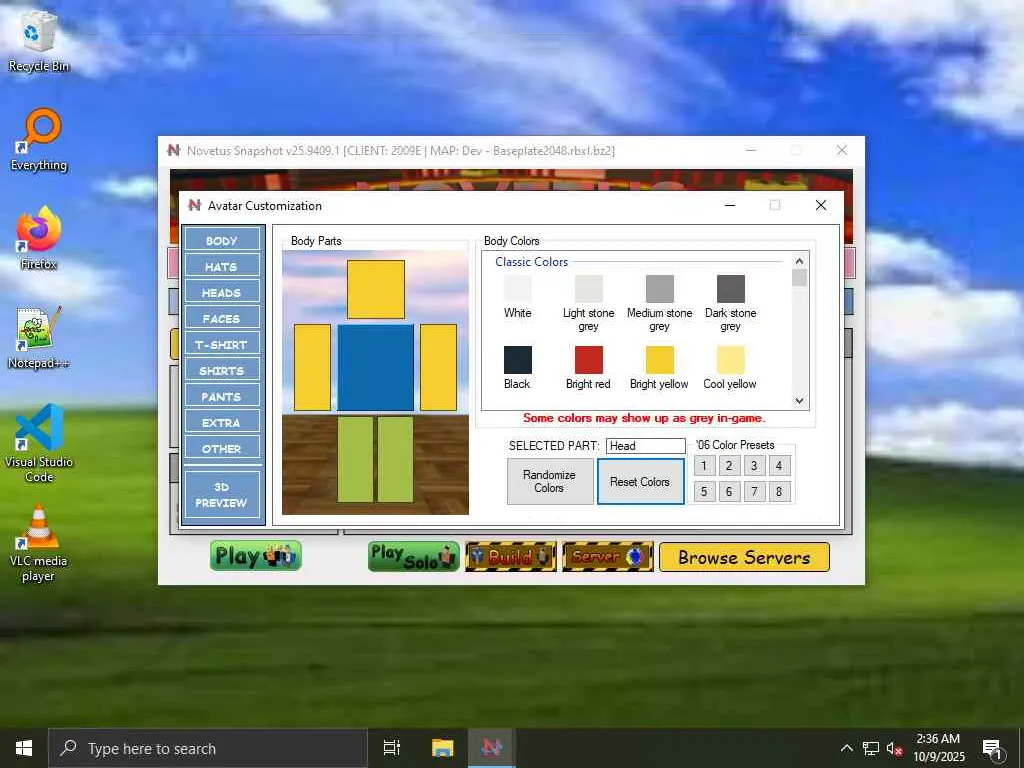Select the avatar left yellow arm

coord(312,368)
